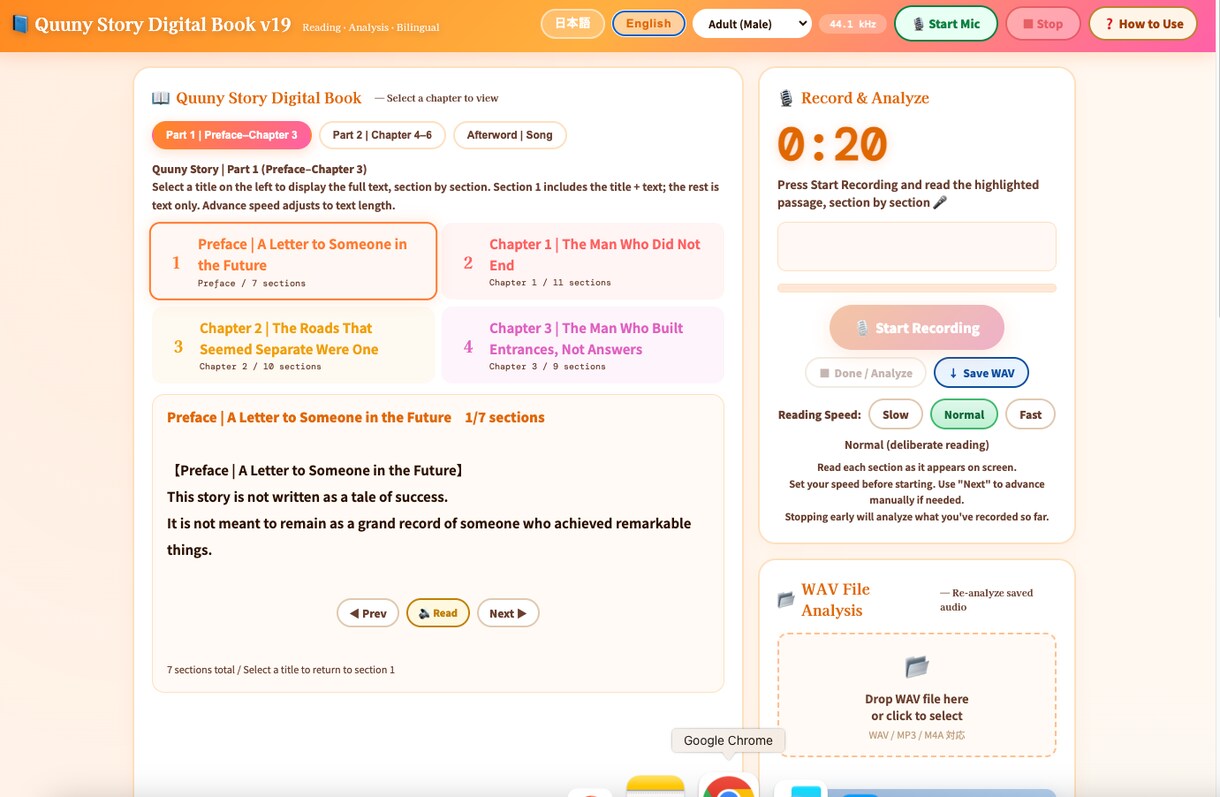Click the Stop button in the header
Screen dimensions: 1220x797
point(1043,24)
